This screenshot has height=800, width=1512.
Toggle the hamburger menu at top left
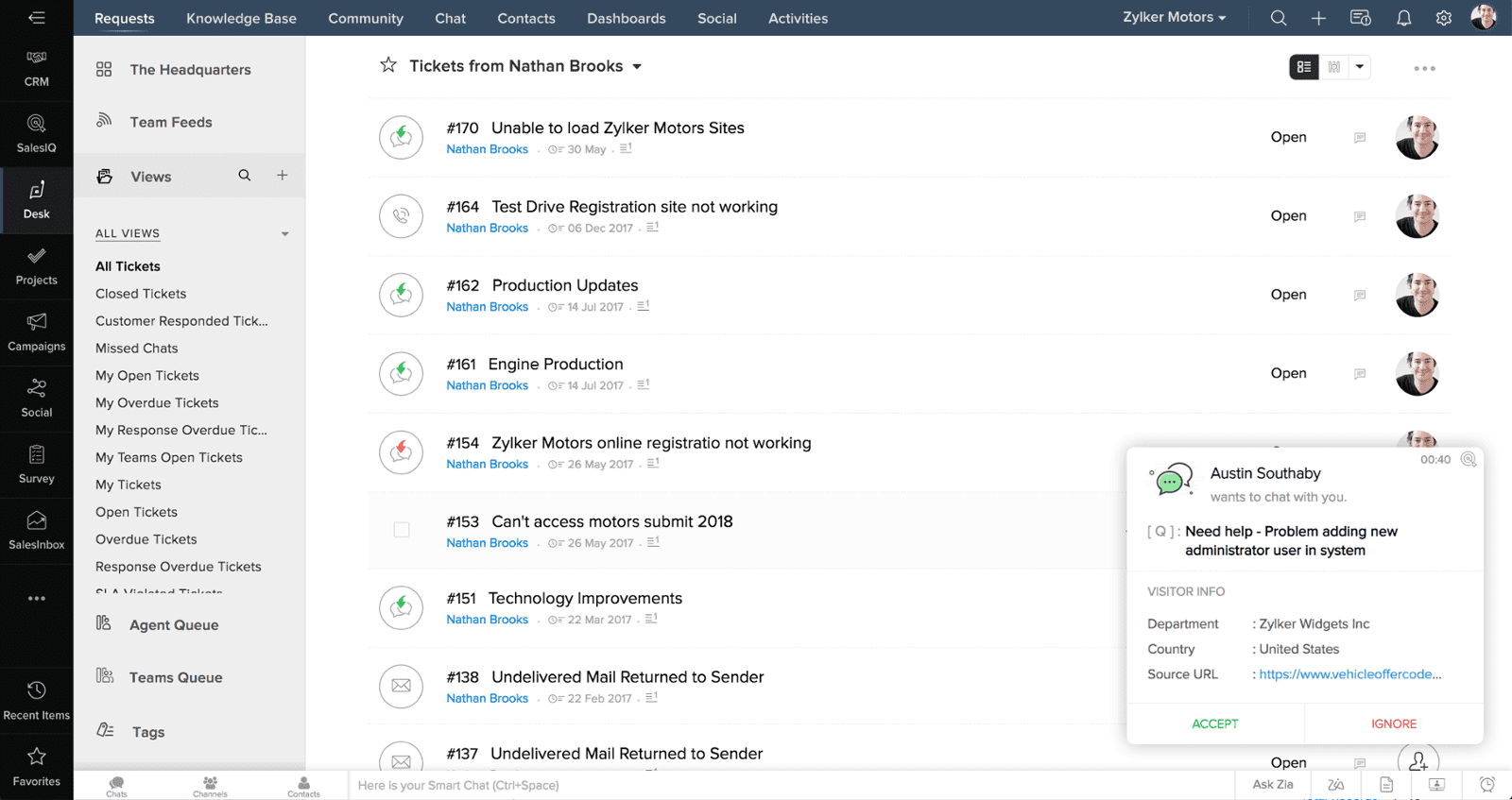pos(36,17)
